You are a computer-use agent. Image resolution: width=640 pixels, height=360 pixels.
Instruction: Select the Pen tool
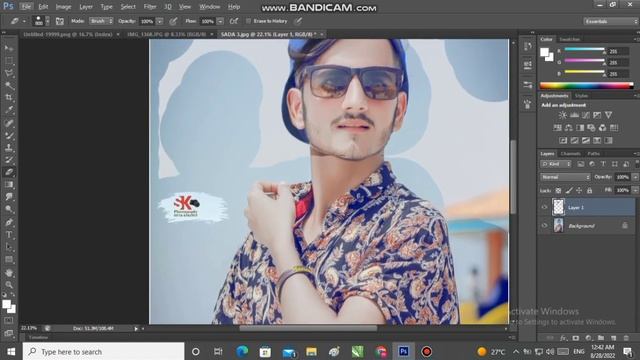(x=9, y=222)
